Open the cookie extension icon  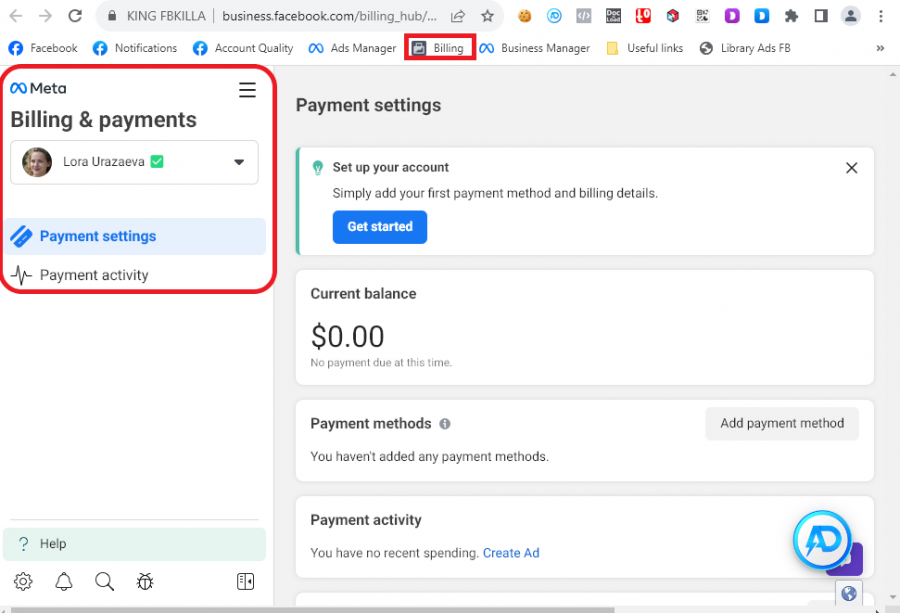point(524,15)
